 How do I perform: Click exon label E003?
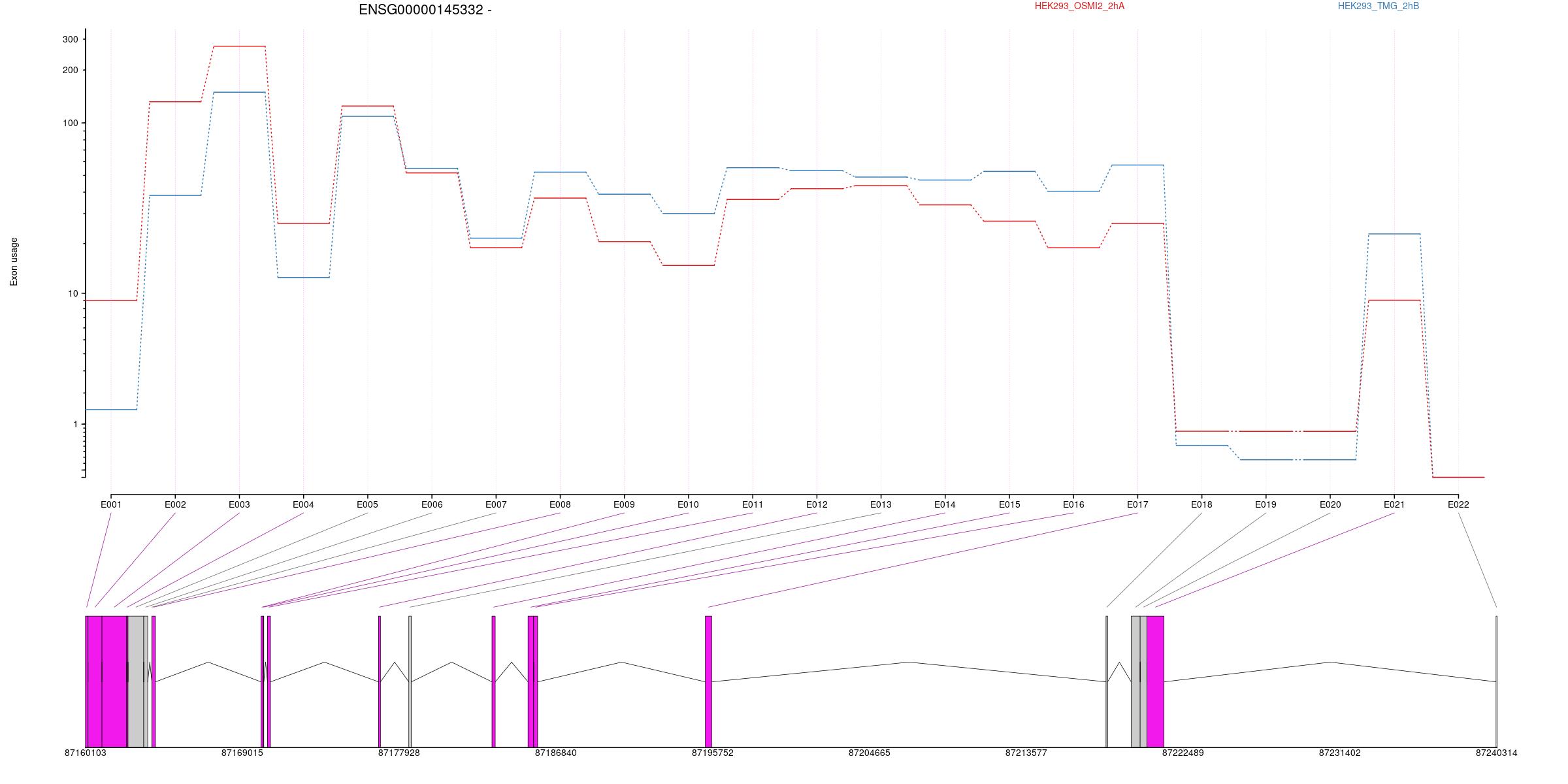tap(239, 504)
